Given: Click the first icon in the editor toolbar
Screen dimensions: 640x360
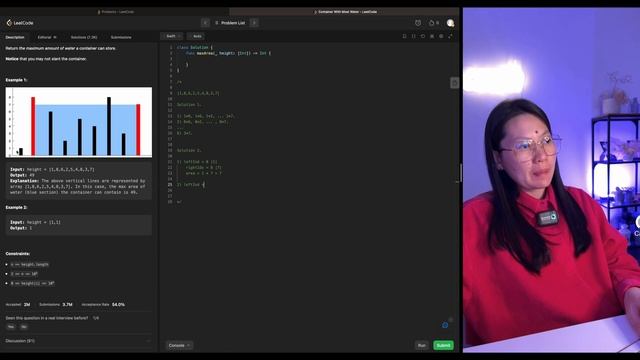Looking at the screenshot, I should pos(404,36).
